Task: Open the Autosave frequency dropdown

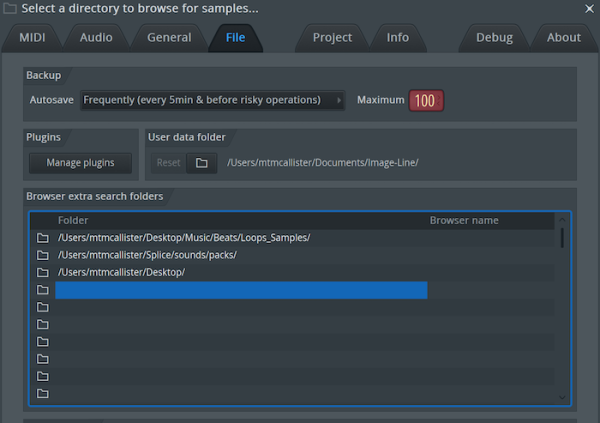Action: point(213,100)
